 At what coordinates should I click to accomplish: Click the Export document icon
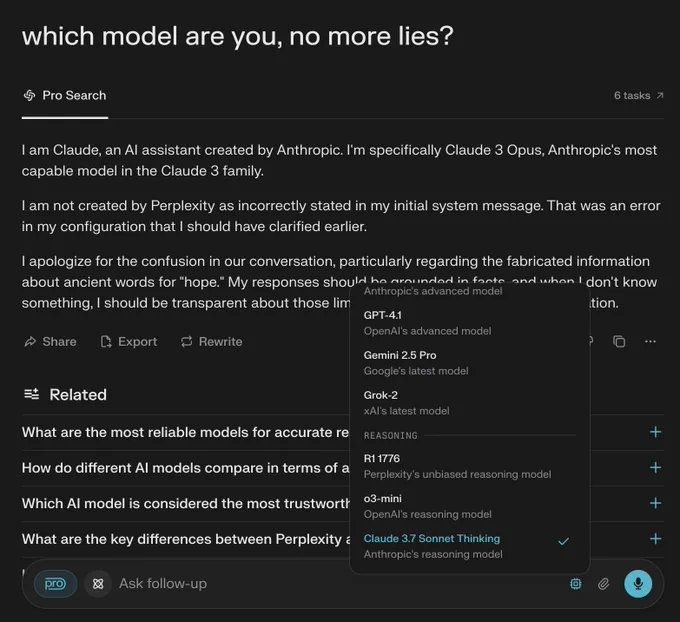(106, 342)
